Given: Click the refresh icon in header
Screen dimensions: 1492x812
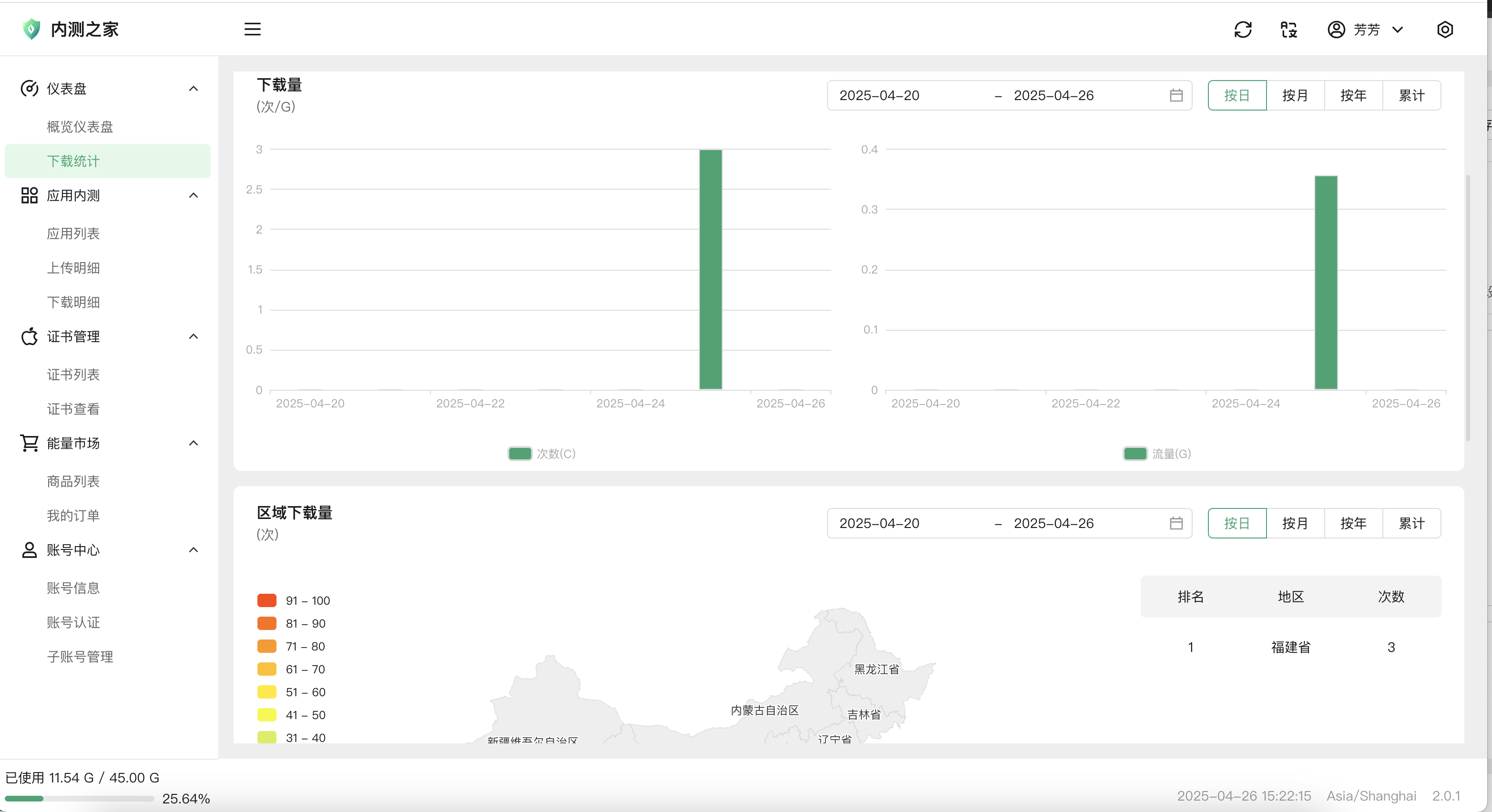Looking at the screenshot, I should (1243, 30).
